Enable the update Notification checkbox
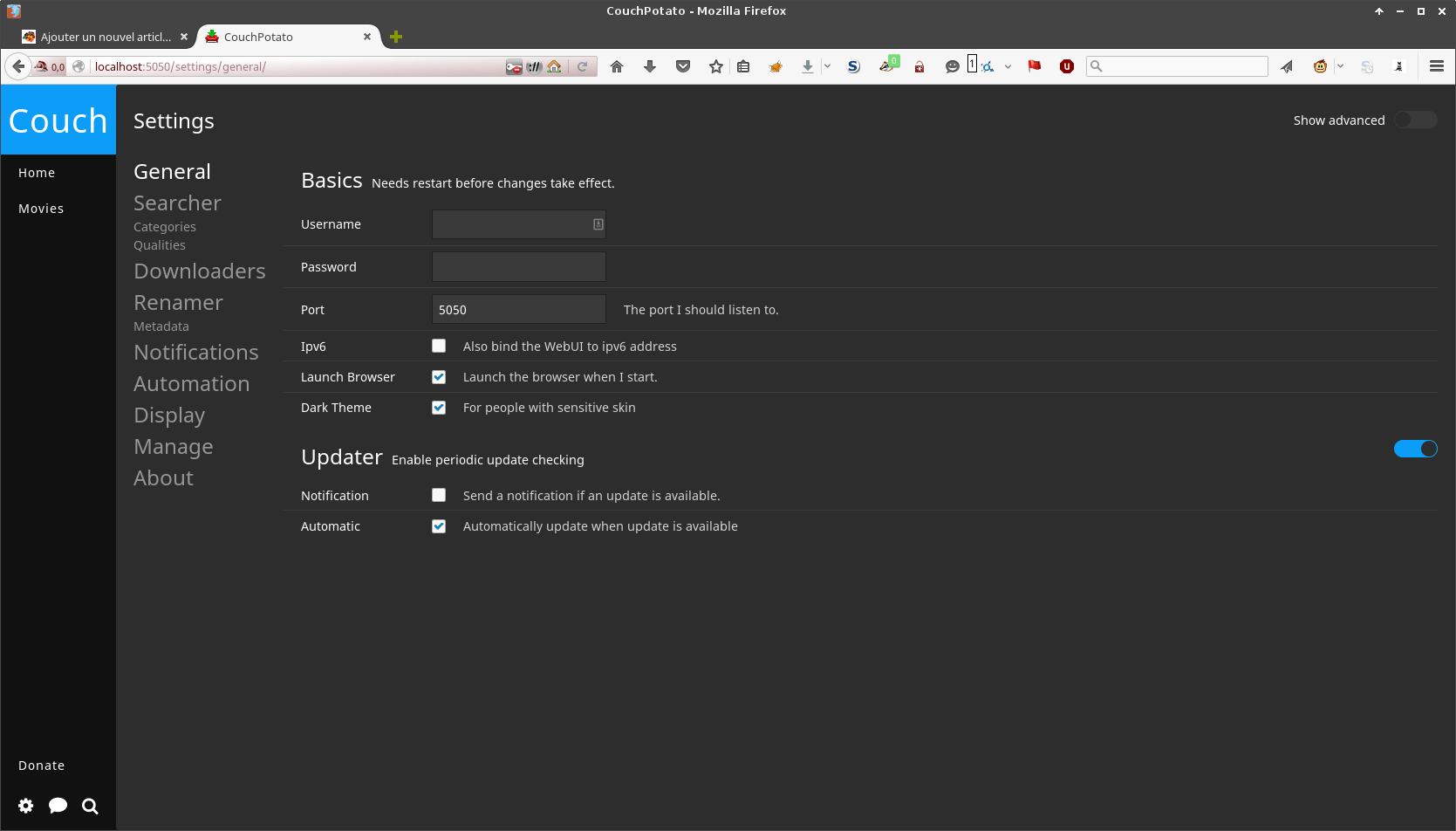The image size is (1456, 831). (x=439, y=495)
